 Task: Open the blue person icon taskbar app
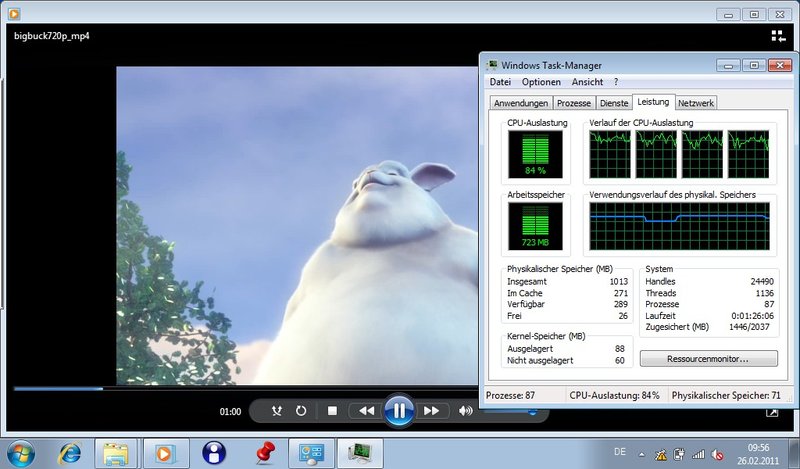(x=214, y=453)
